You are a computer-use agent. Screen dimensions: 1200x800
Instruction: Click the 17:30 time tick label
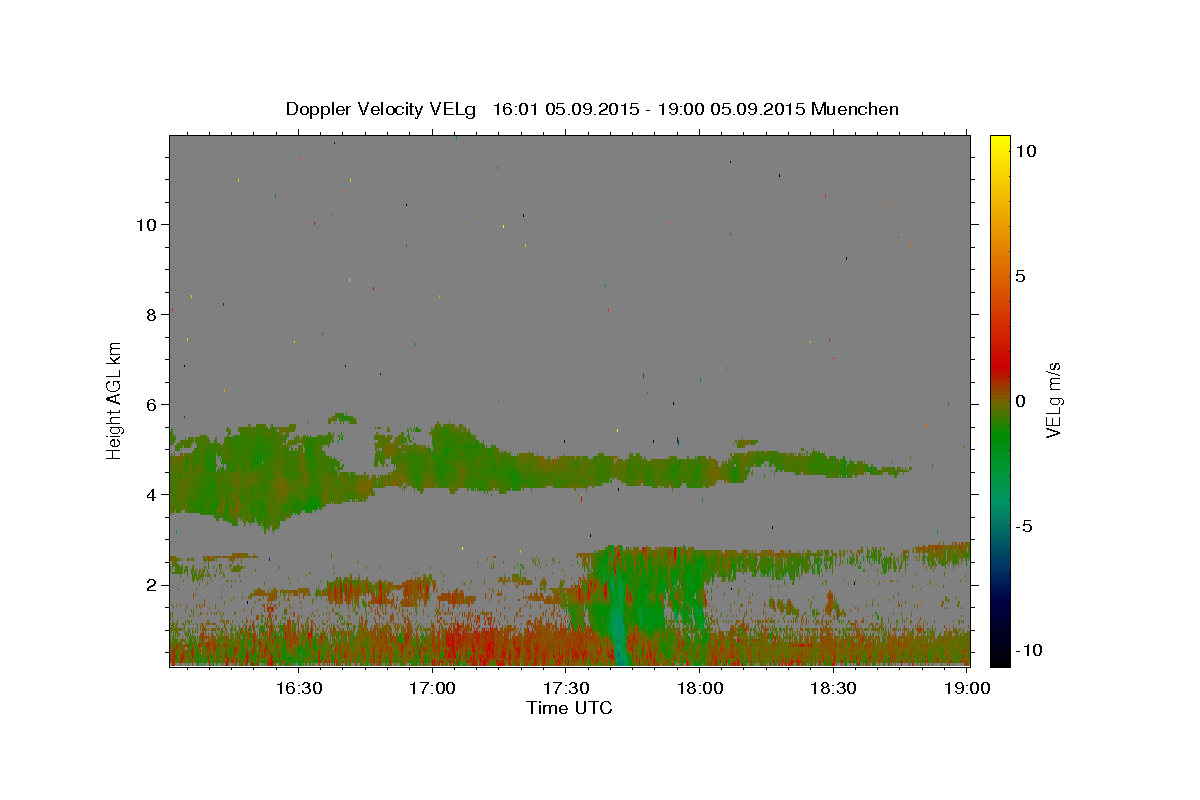point(566,688)
